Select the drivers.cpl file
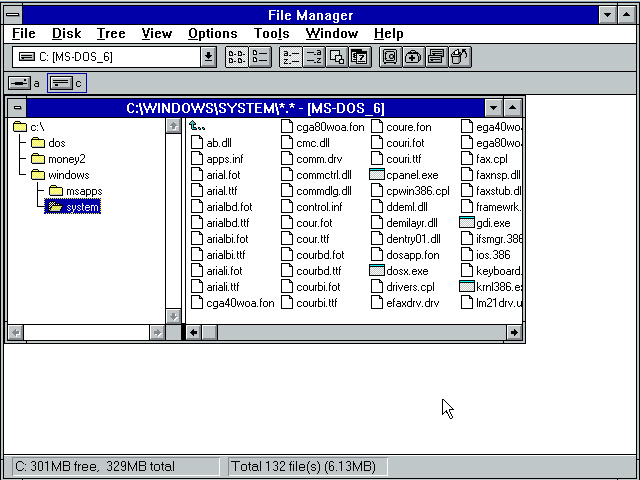 403,287
